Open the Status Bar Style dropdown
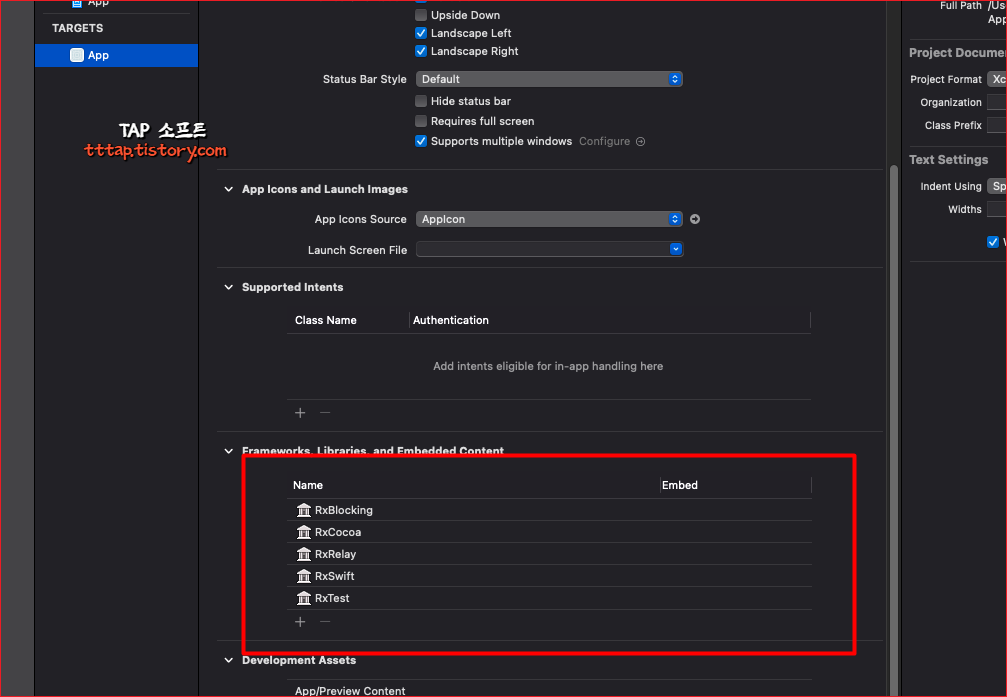 549,79
